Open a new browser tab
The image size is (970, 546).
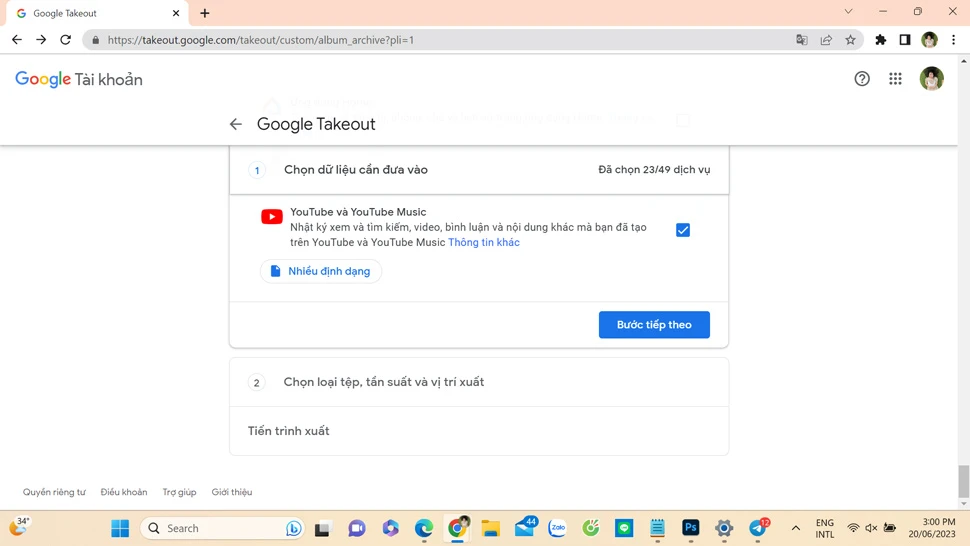coord(205,13)
